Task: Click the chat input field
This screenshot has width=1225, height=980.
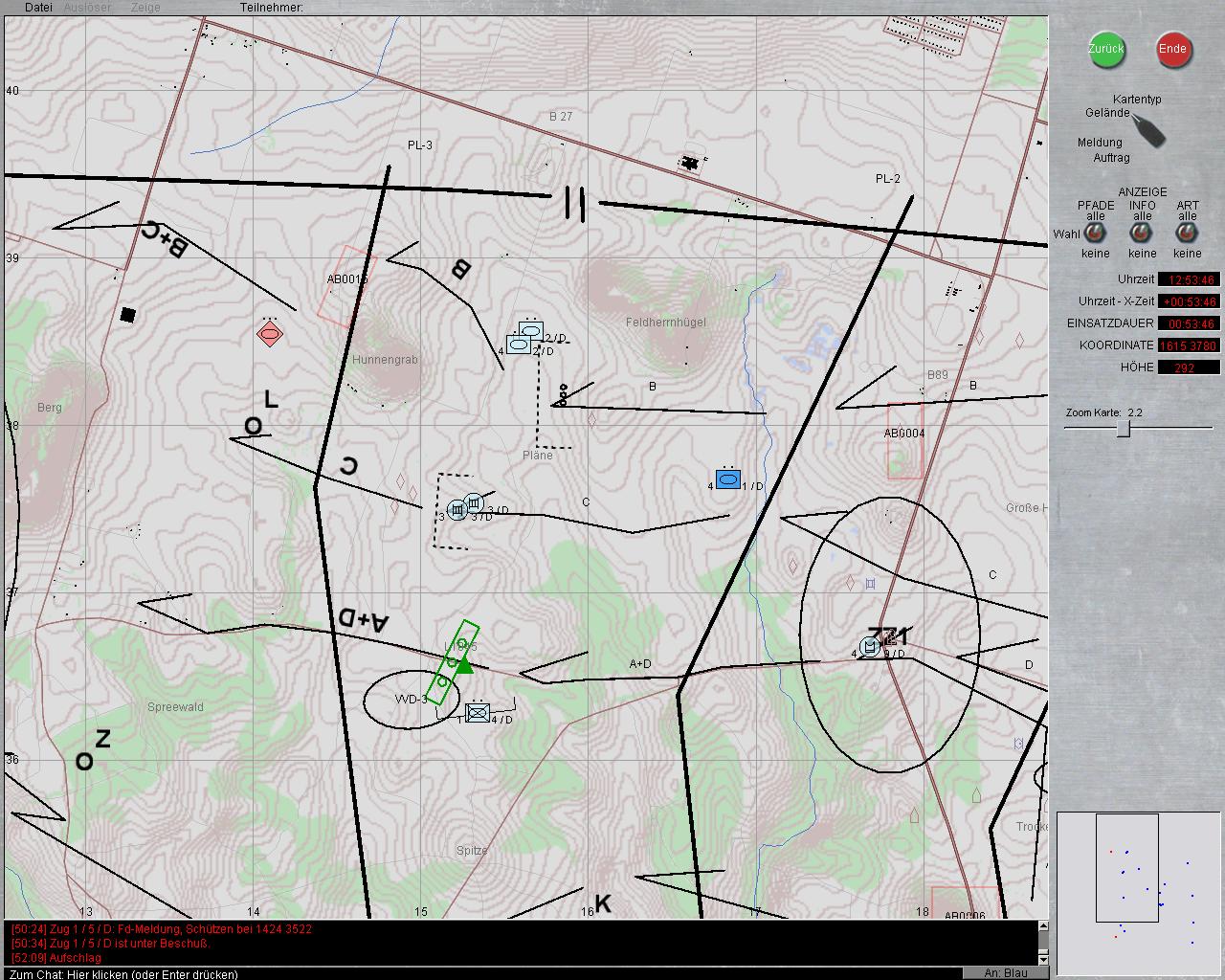Action: (479, 973)
